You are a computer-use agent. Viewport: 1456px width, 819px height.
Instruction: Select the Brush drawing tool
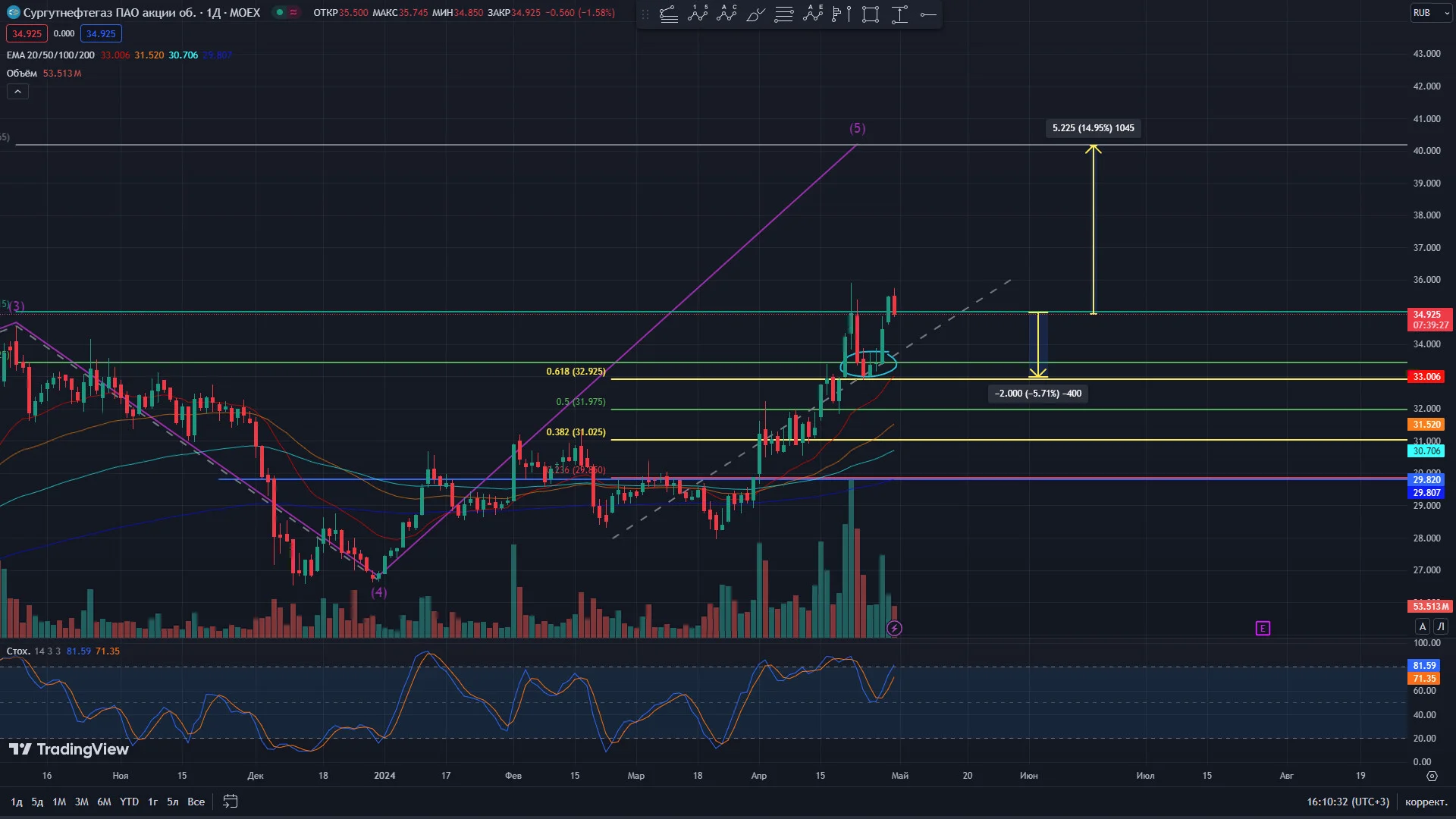pos(755,14)
